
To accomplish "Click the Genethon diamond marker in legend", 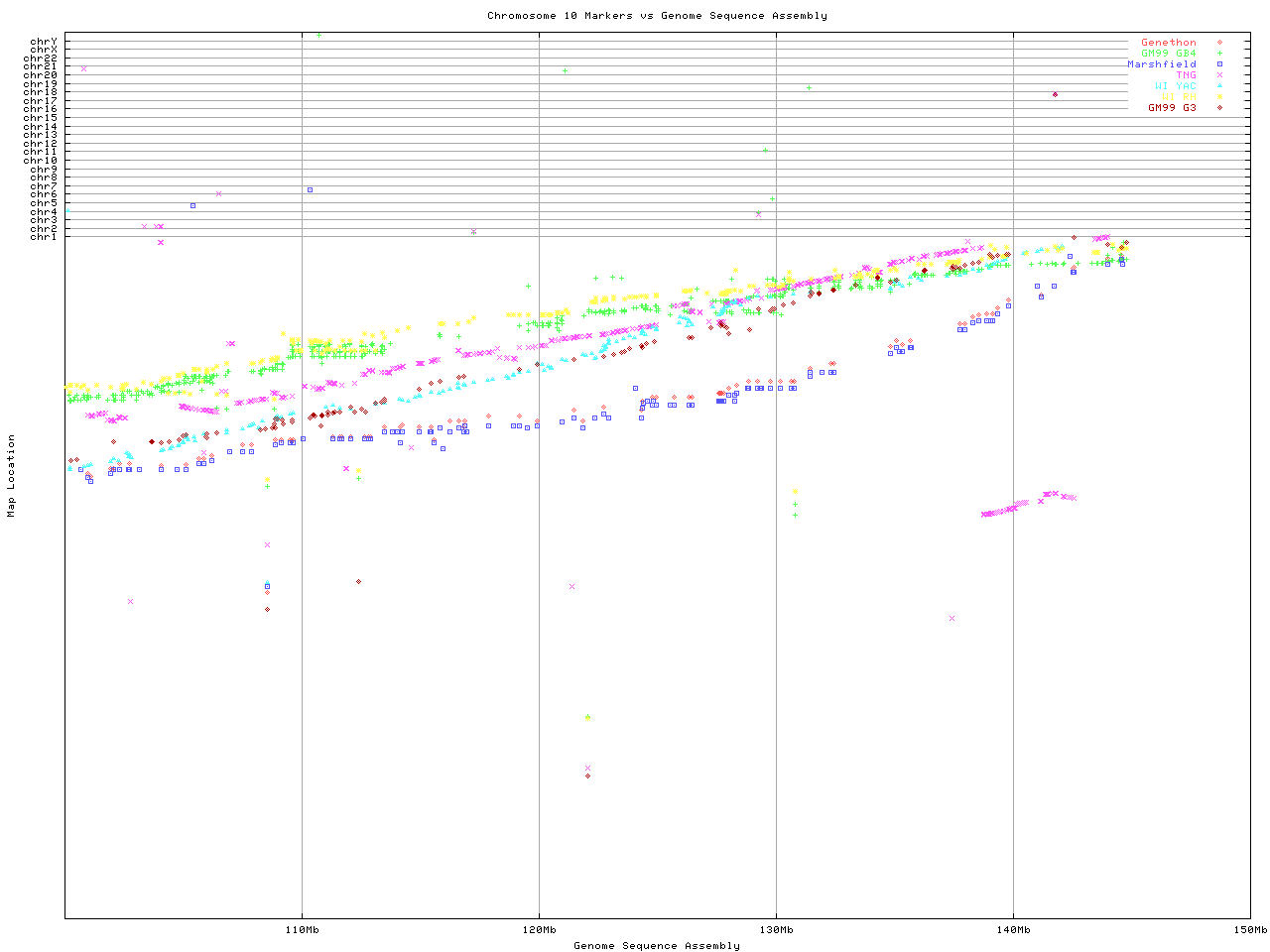I will tap(1219, 43).
